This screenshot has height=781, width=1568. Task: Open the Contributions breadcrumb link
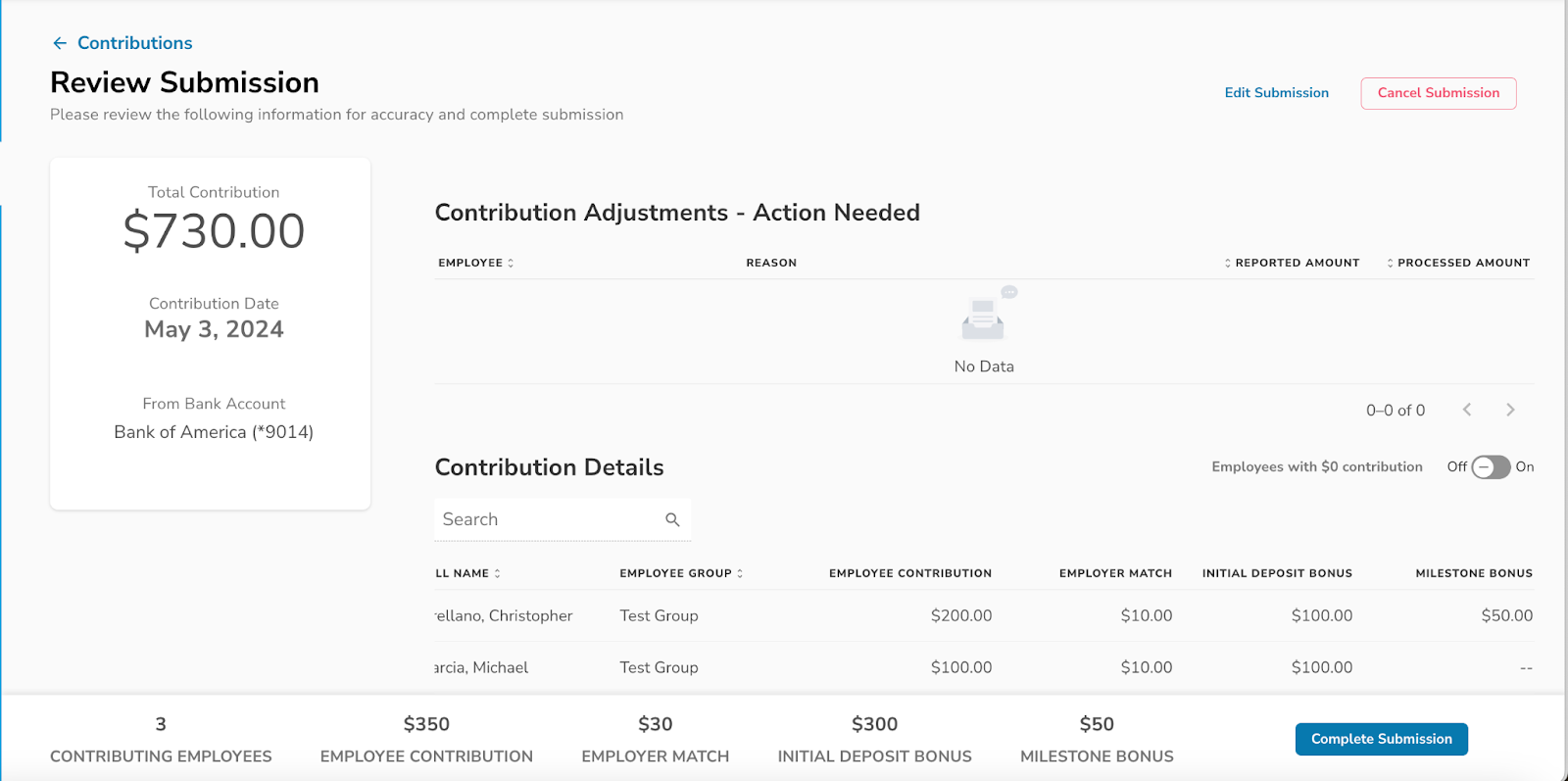135,43
